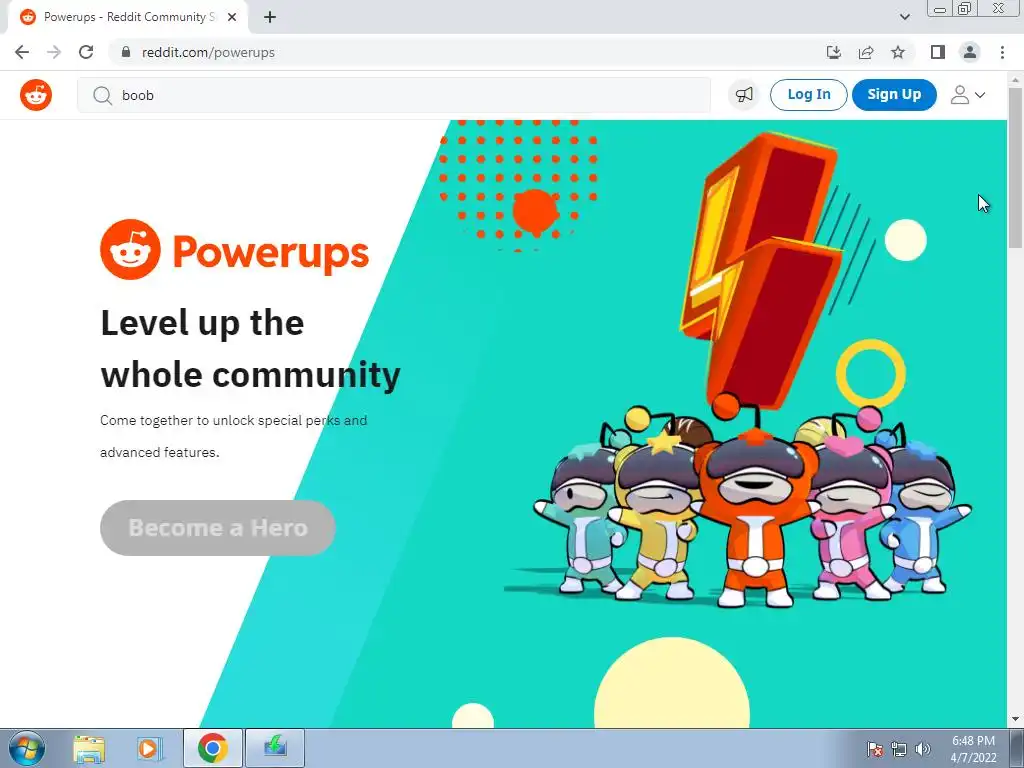The image size is (1024, 768).
Task: Click the padlock site info icon
Action: tap(126, 52)
